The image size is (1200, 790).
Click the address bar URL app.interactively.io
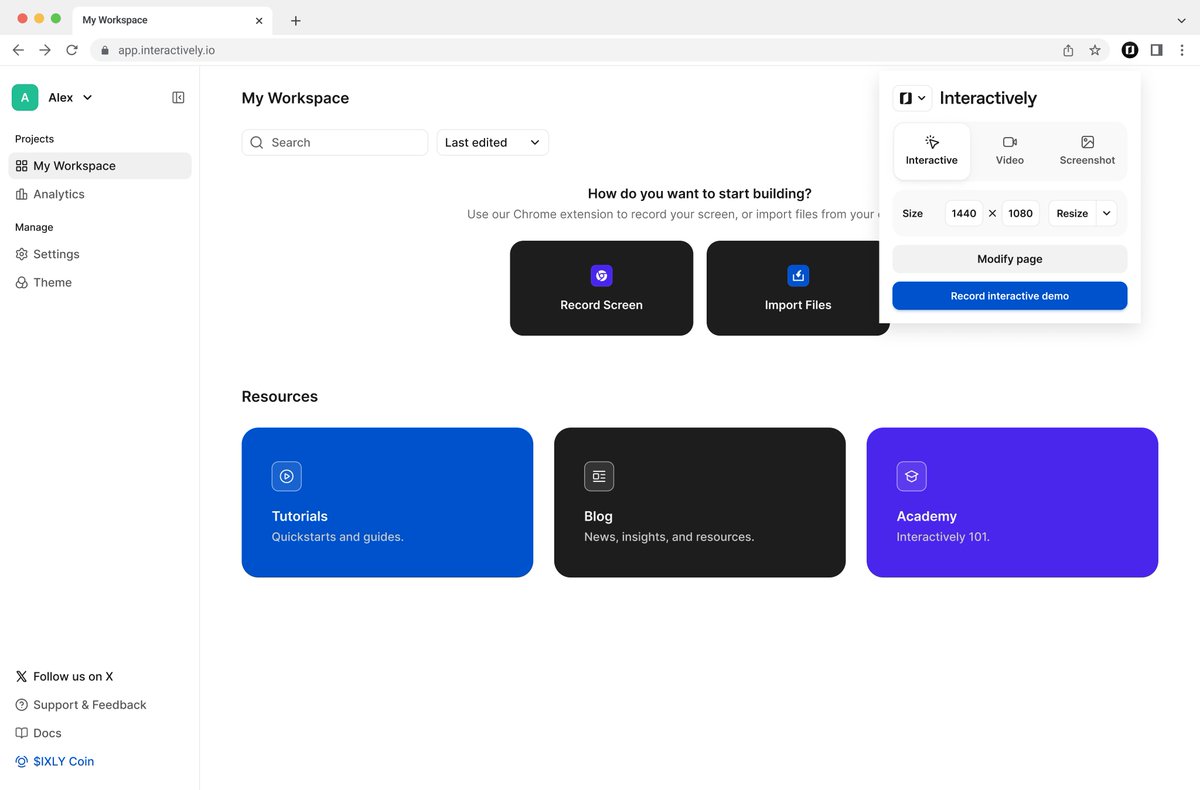166,50
